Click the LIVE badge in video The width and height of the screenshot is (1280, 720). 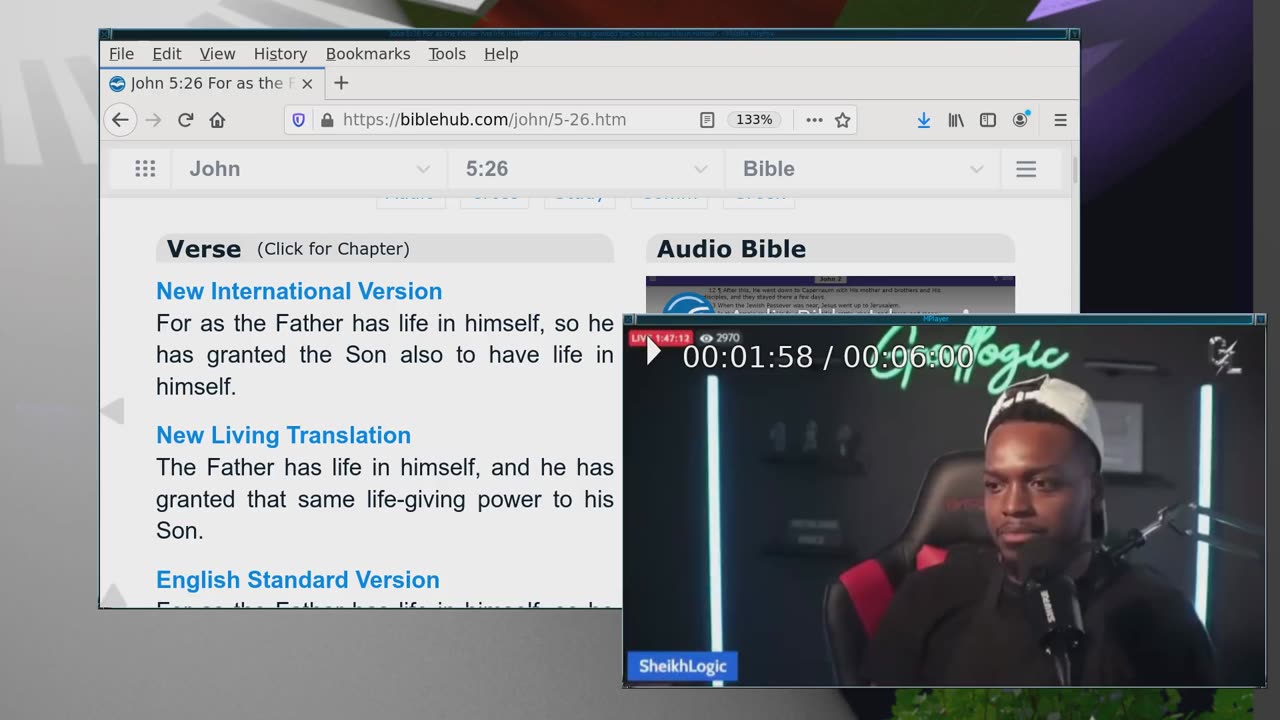click(660, 338)
